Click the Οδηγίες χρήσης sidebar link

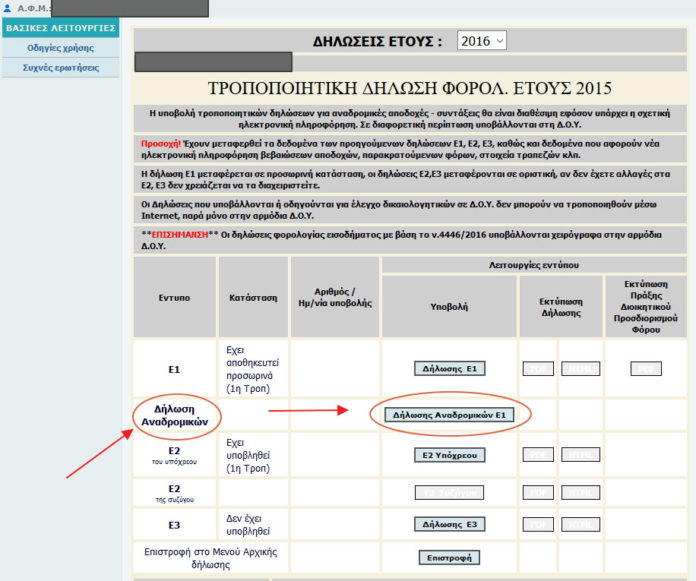[x=59, y=48]
